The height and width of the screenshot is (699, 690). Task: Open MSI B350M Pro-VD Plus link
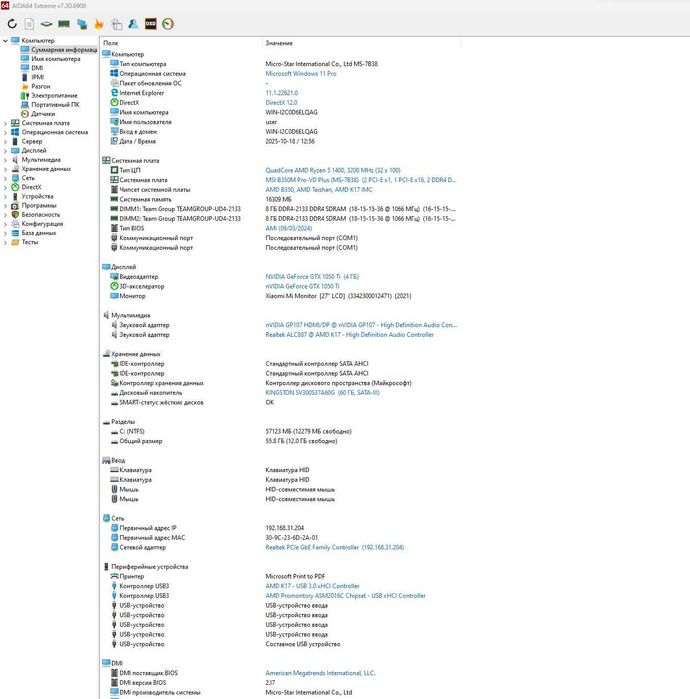click(361, 180)
